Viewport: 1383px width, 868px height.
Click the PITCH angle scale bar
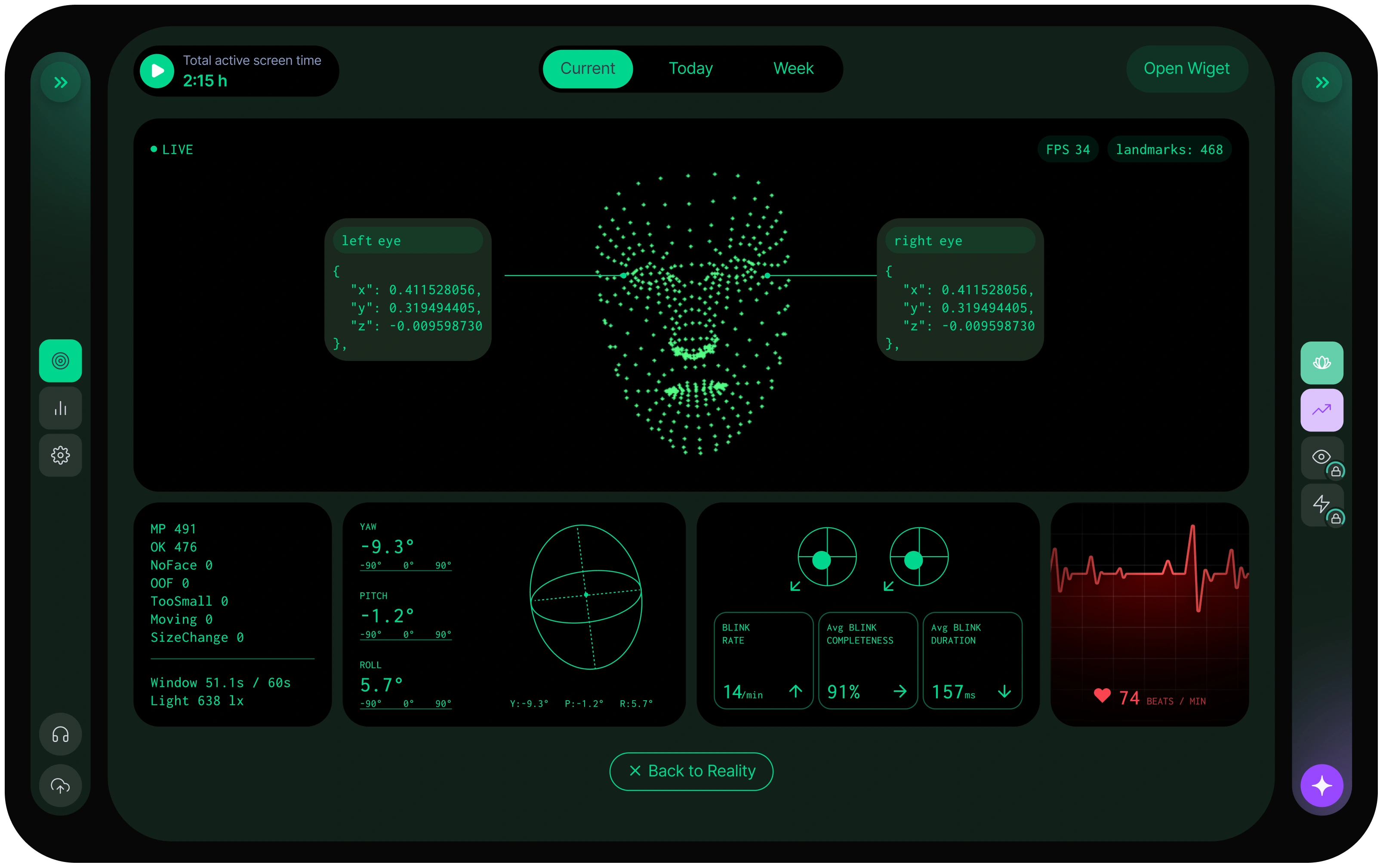tap(405, 635)
